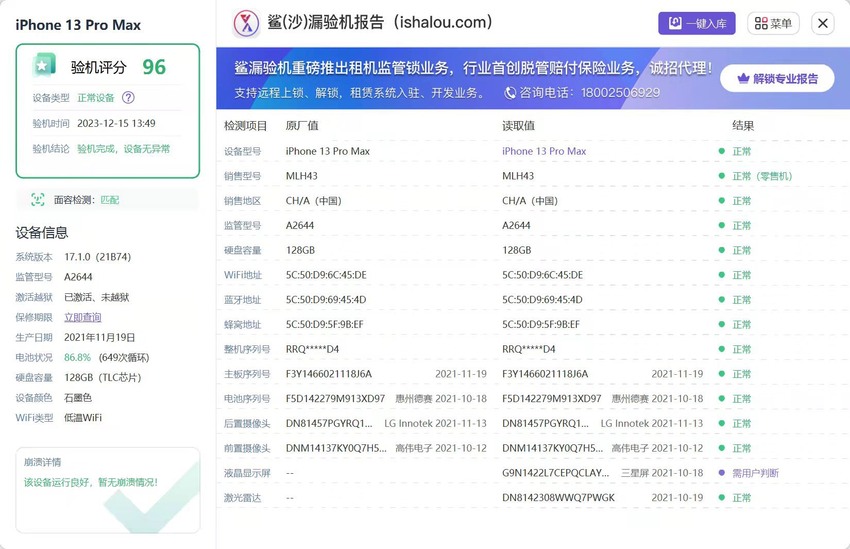The width and height of the screenshot is (850, 549).
Task: Click production date 2021年11月19日
Action: coord(99,338)
